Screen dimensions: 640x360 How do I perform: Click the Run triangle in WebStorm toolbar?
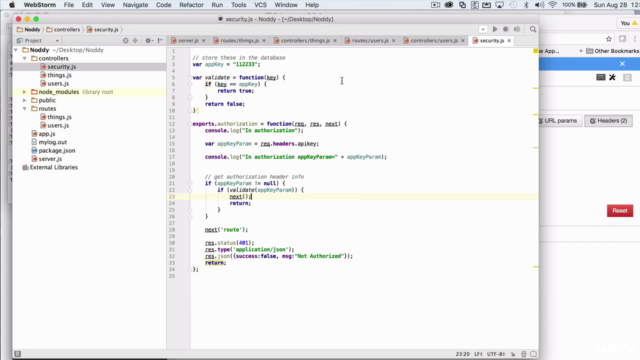495,29
